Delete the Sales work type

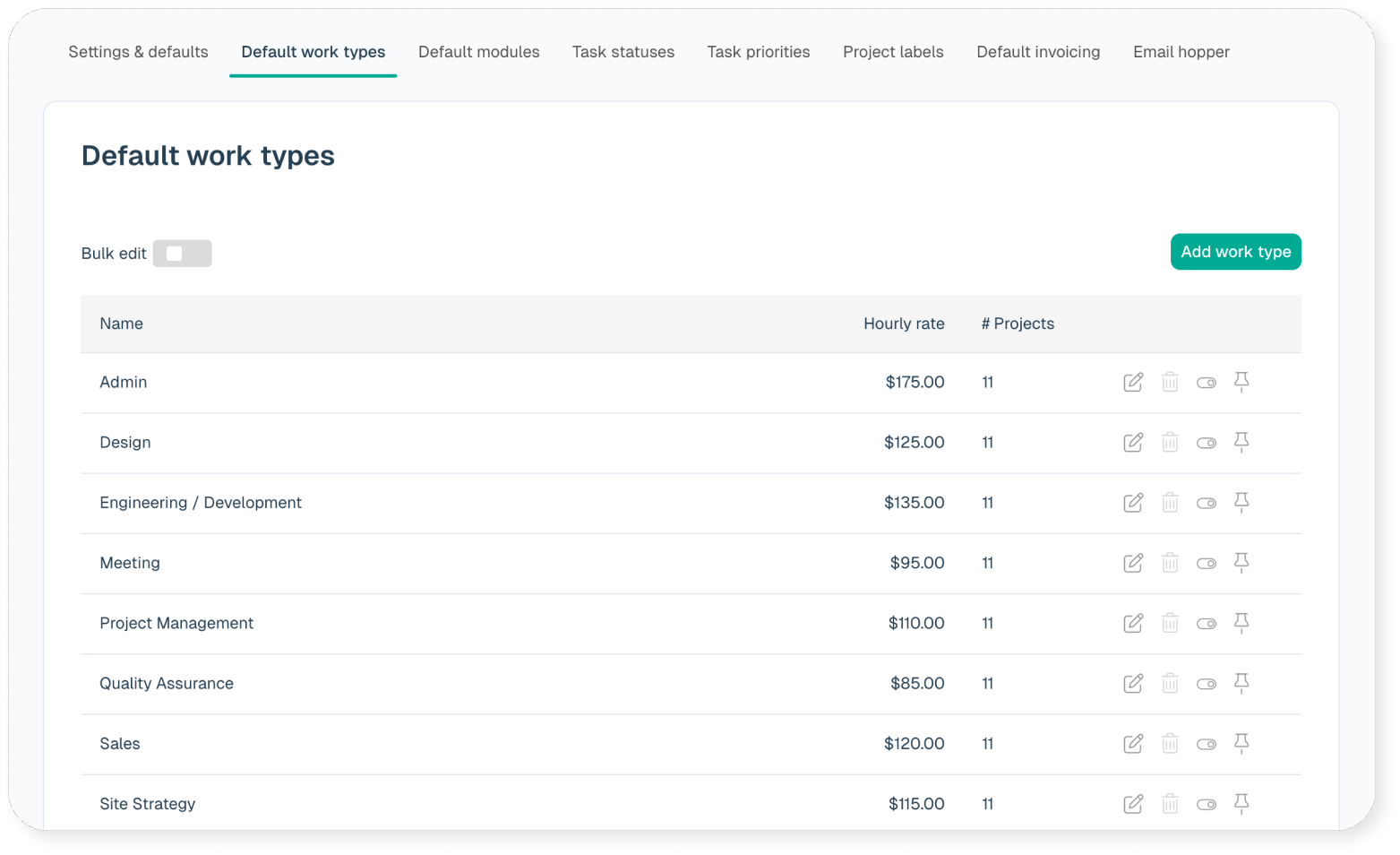point(1170,744)
